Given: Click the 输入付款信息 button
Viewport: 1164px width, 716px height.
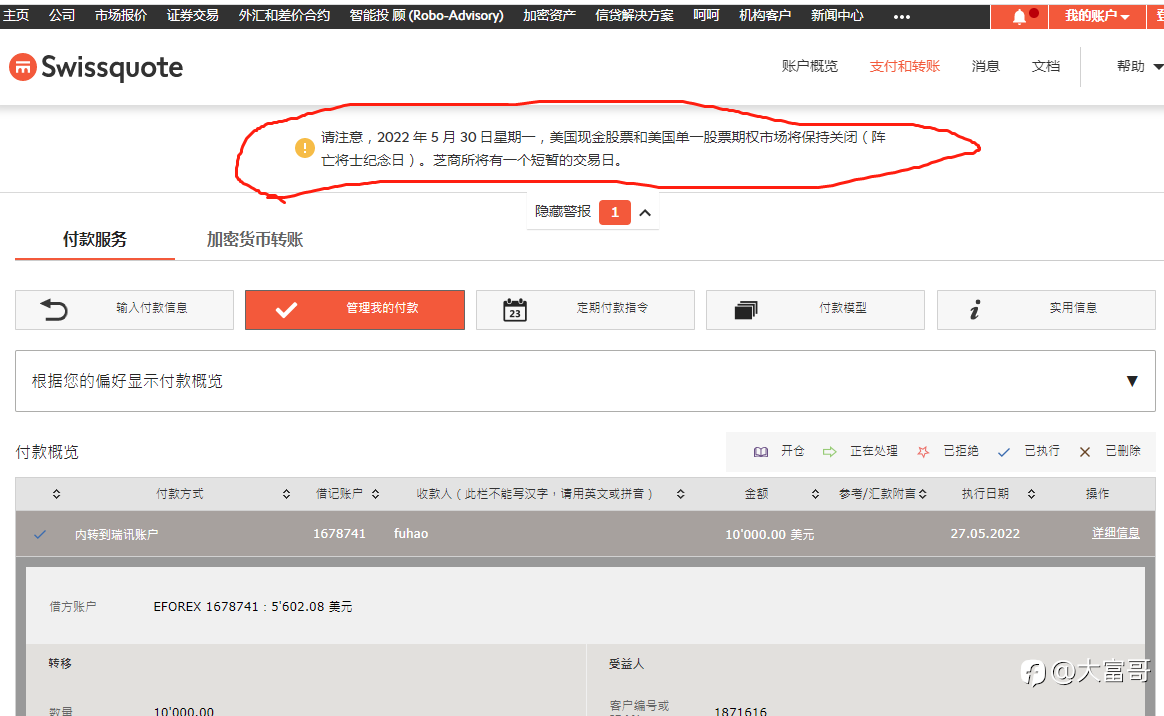Looking at the screenshot, I should [125, 309].
